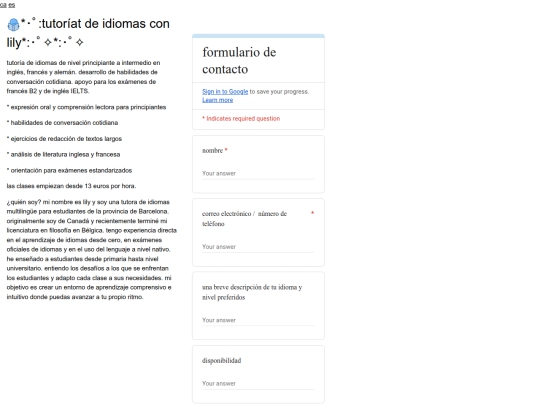Click the "Indicates required question" notice
The width and height of the screenshot is (540, 405).
click(241, 118)
